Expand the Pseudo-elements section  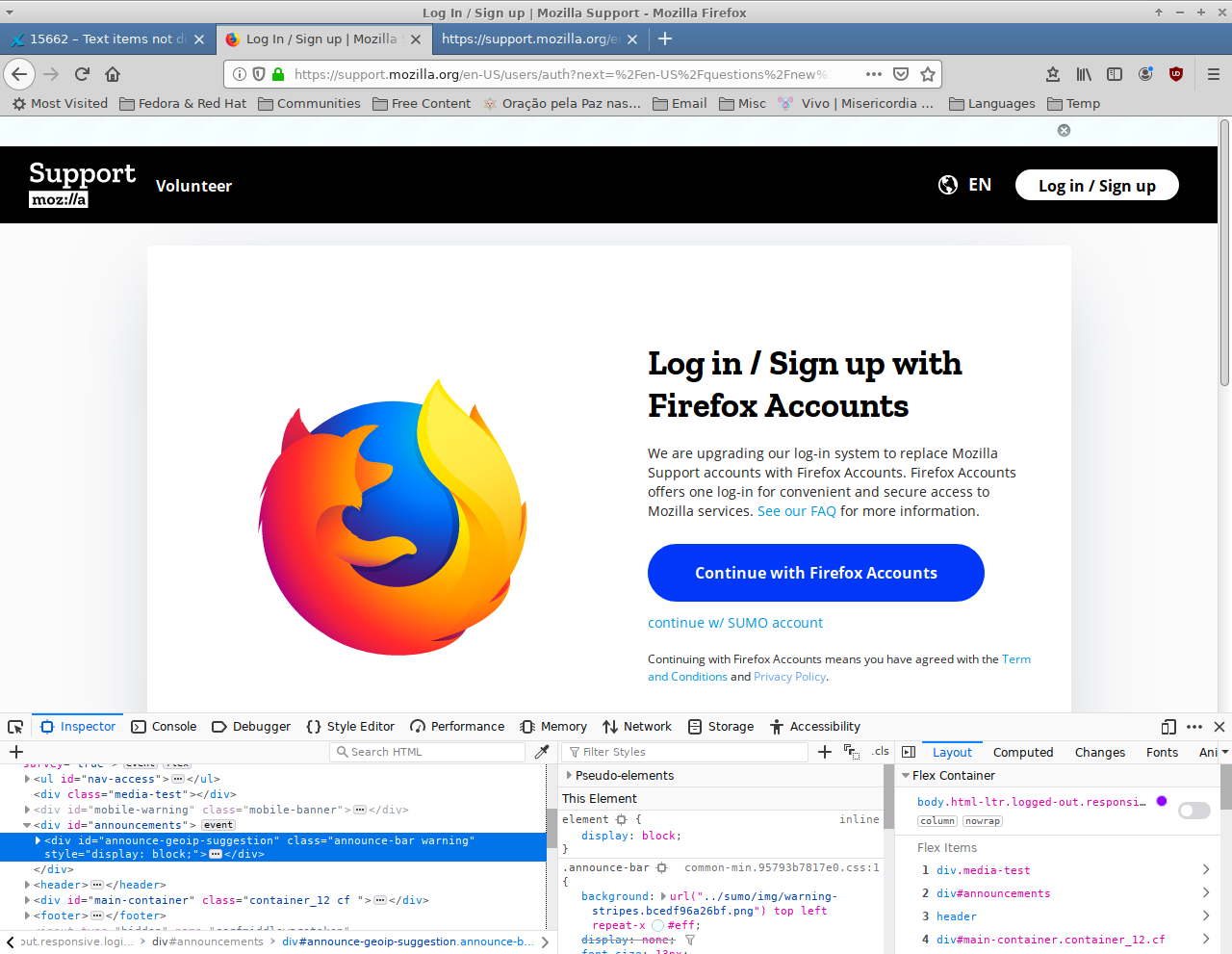(569, 775)
